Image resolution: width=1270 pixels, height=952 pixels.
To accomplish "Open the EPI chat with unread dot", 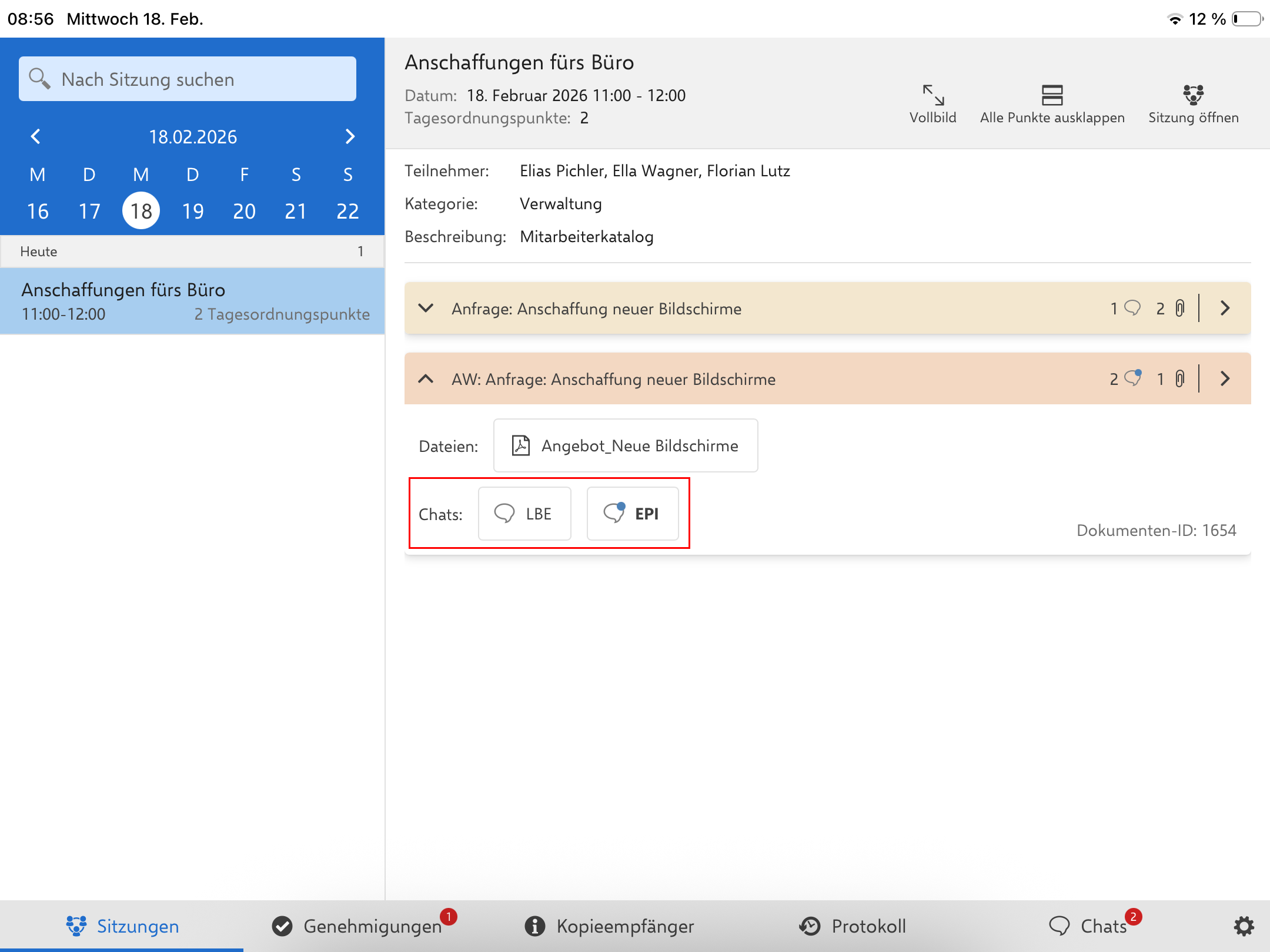I will click(633, 514).
